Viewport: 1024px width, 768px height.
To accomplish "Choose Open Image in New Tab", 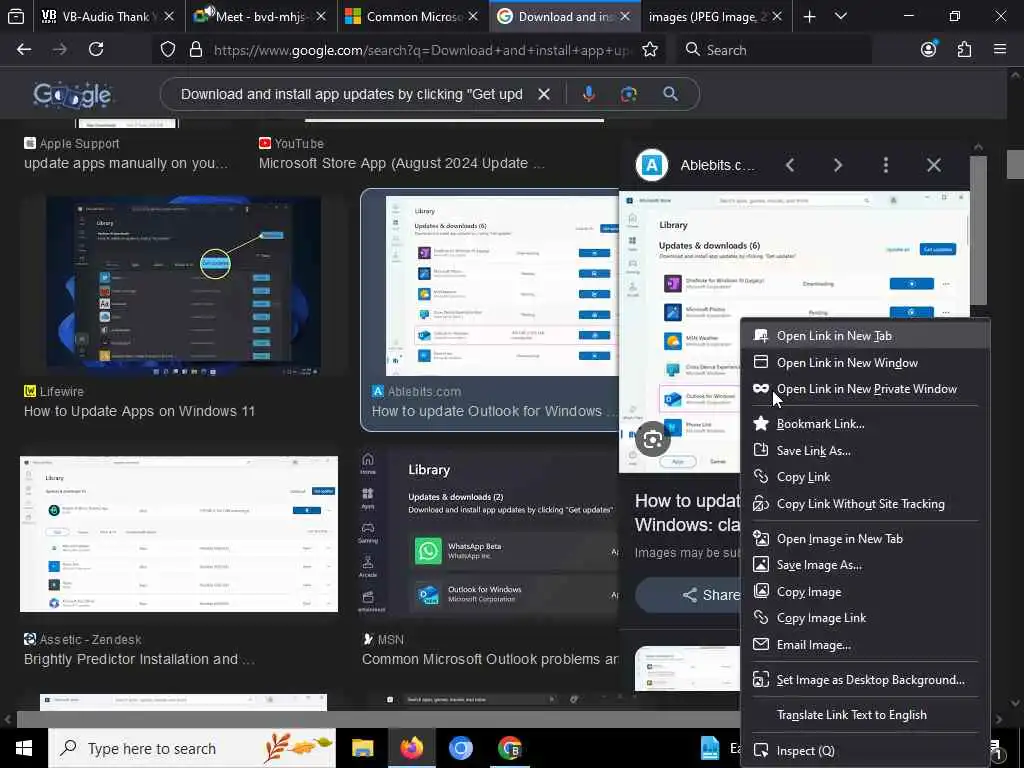I will (866, 539).
